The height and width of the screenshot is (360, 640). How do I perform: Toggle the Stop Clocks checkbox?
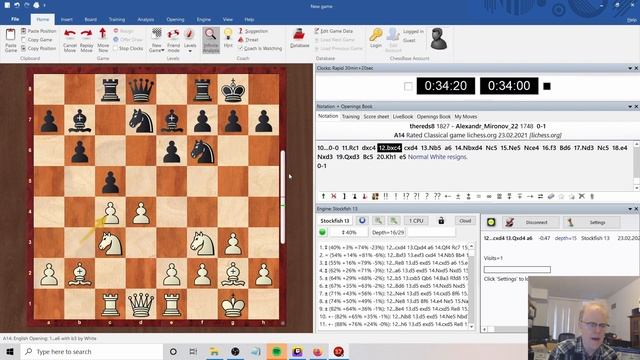point(116,48)
